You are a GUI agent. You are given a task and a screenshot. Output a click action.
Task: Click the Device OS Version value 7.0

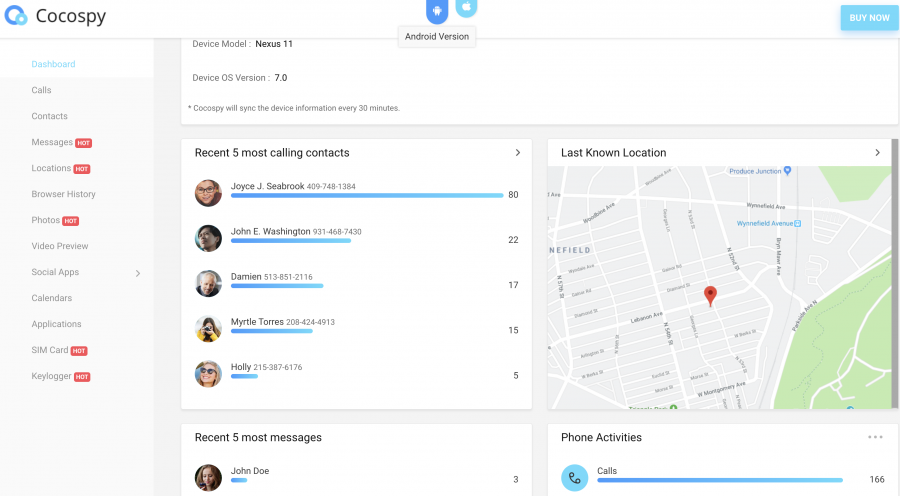(281, 78)
